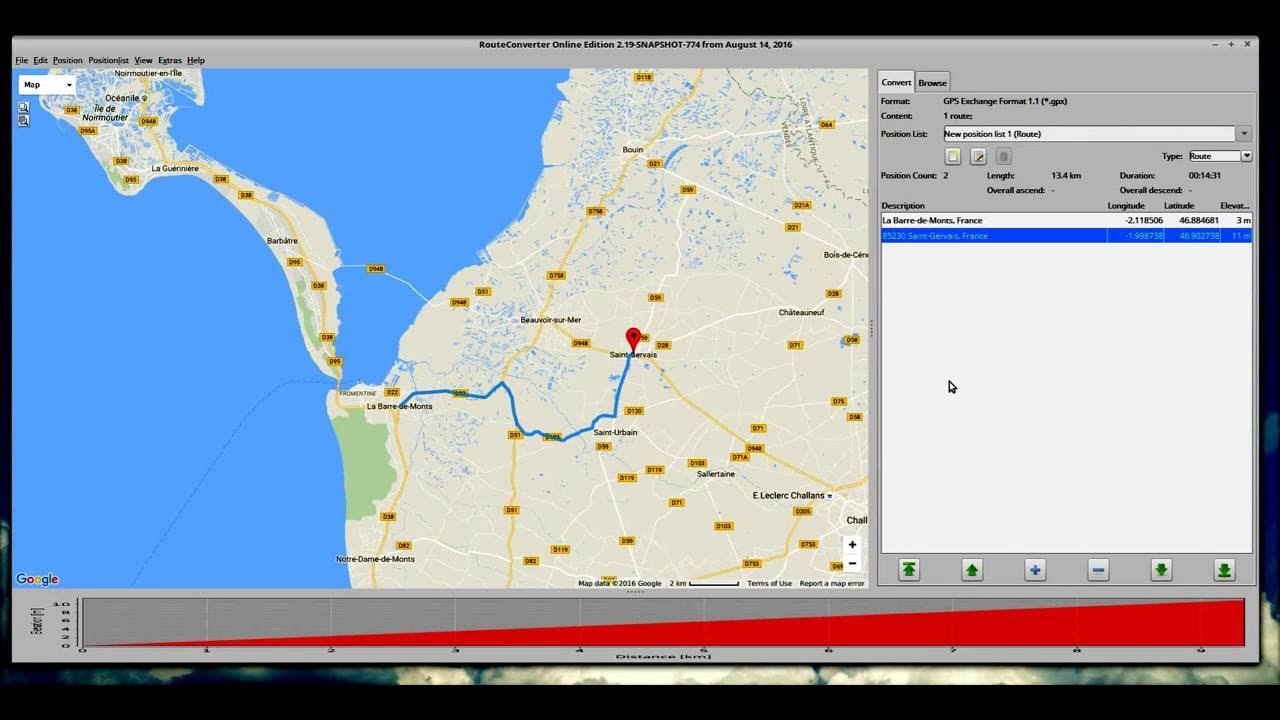
Task: Click the Sallertaine map label
Action: pyautogui.click(x=716, y=474)
